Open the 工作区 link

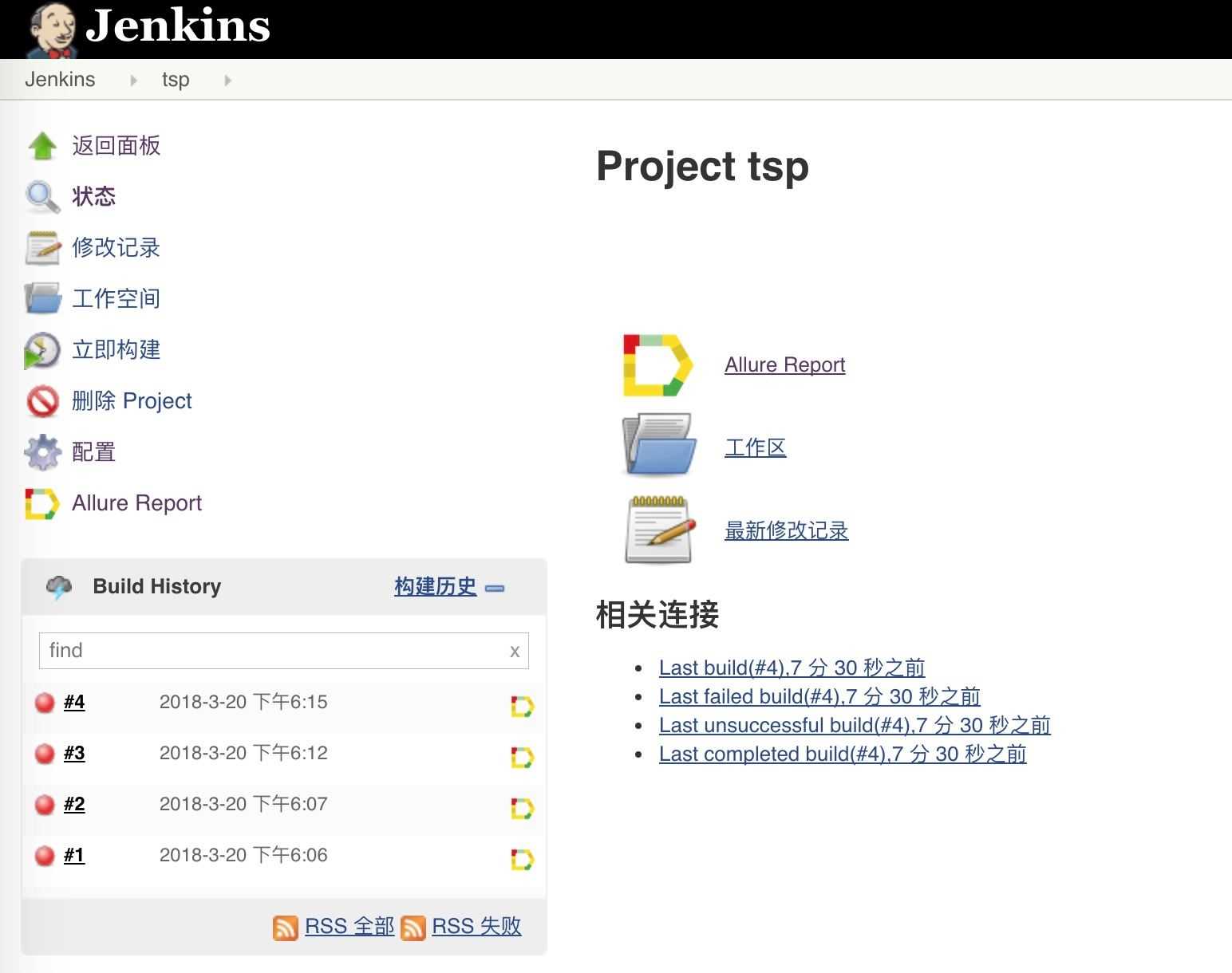coord(756,447)
